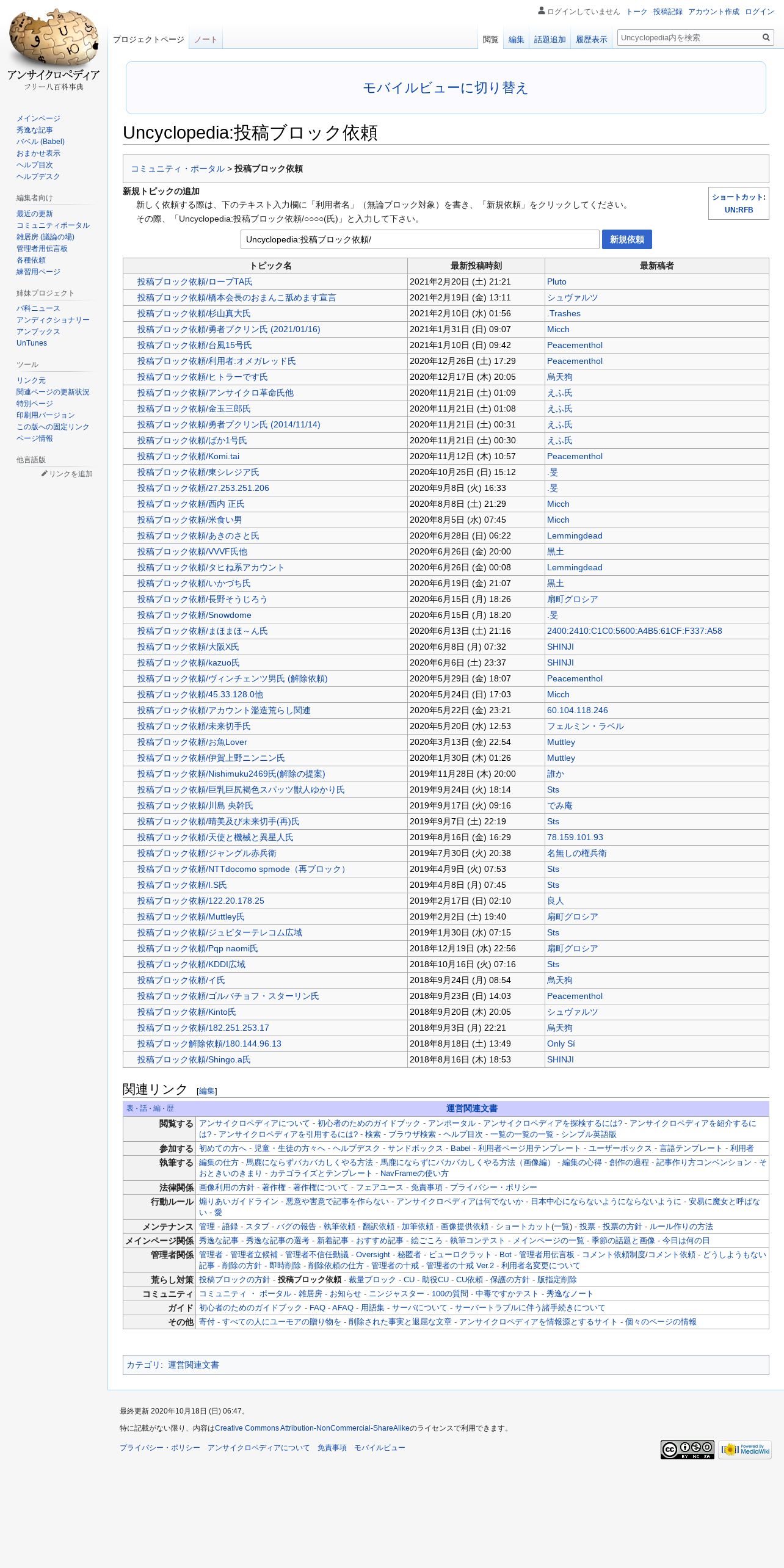Open モバイルビュー in the footer
Viewport: 784px width, 1568px height.
click(x=380, y=1448)
